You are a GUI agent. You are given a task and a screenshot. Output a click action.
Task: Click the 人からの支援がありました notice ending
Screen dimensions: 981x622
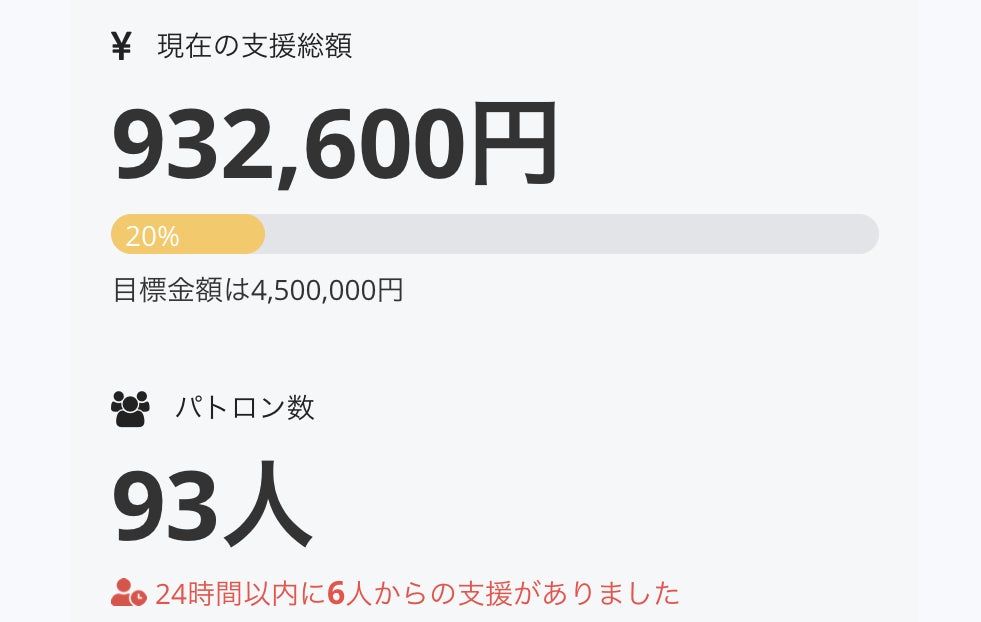[x=513, y=593]
